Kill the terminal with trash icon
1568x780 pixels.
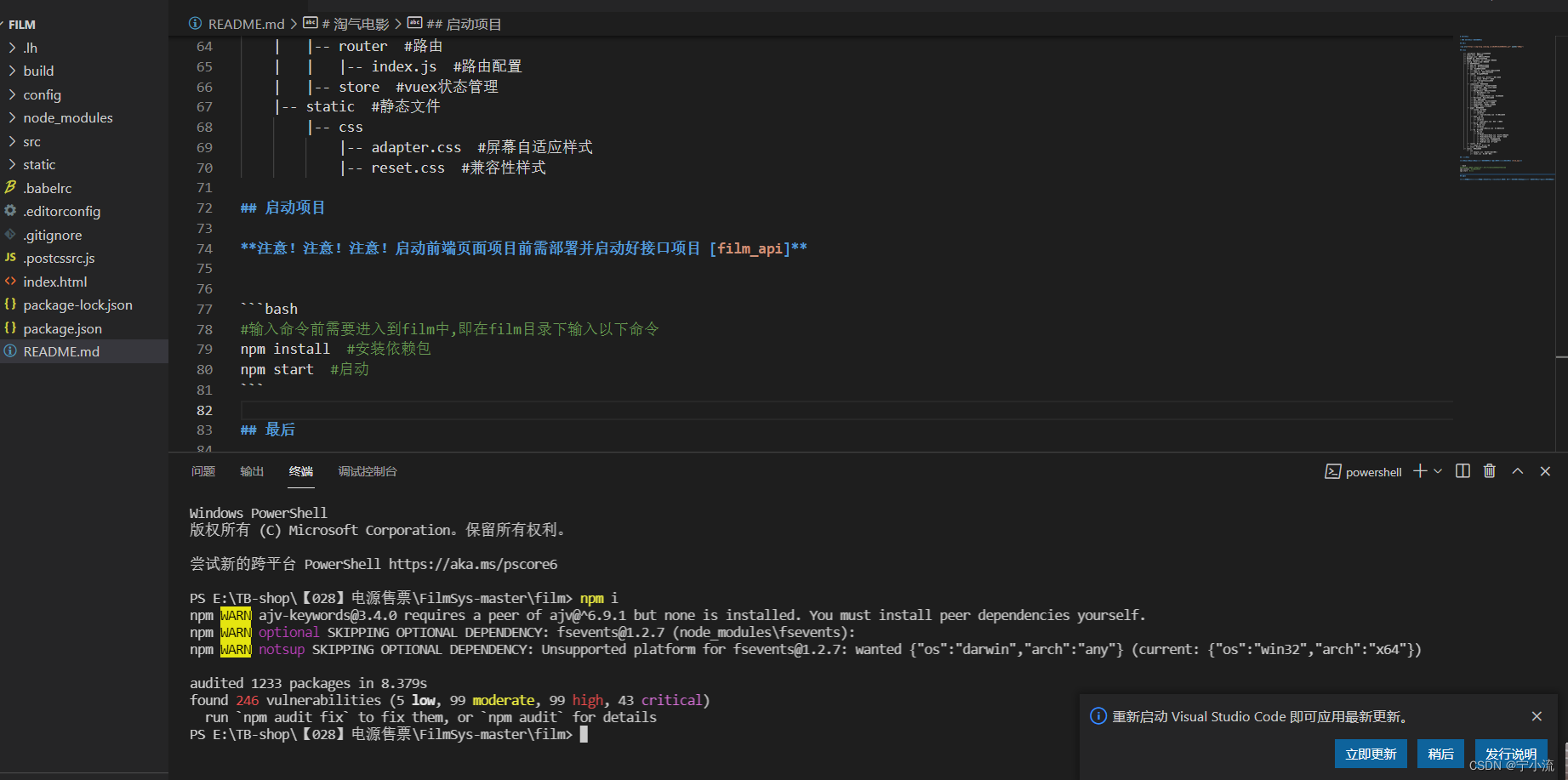coord(1490,471)
